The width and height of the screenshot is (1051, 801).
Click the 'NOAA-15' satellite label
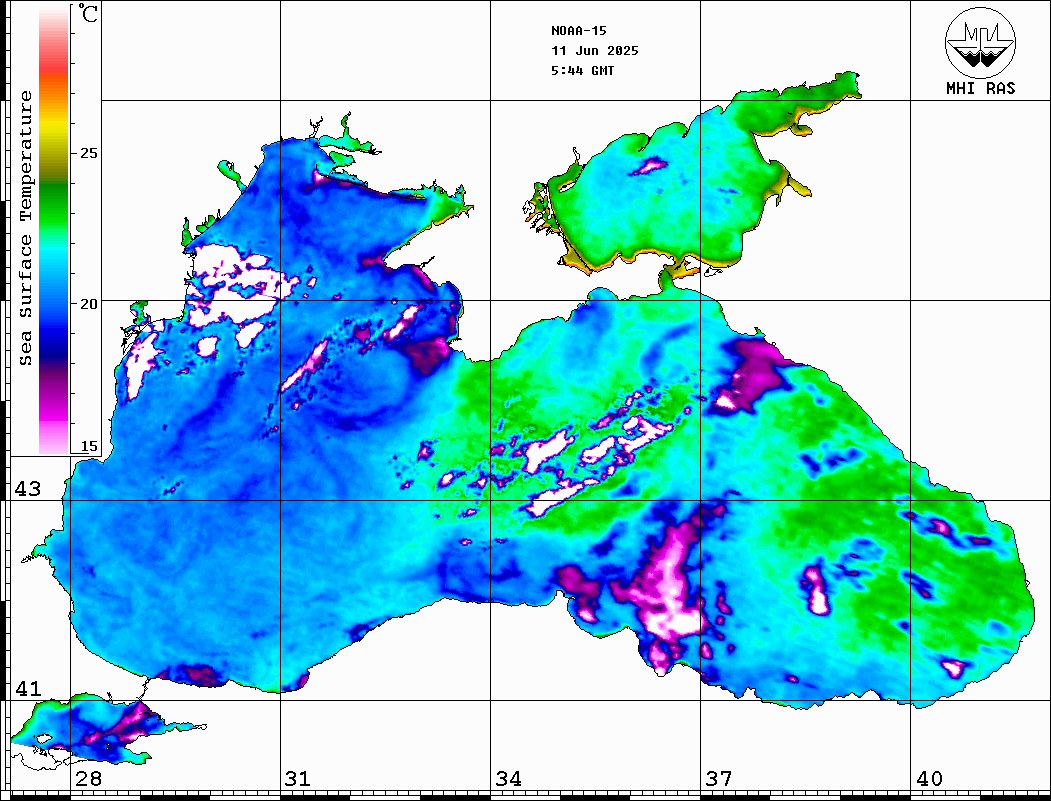pyautogui.click(x=578, y=31)
